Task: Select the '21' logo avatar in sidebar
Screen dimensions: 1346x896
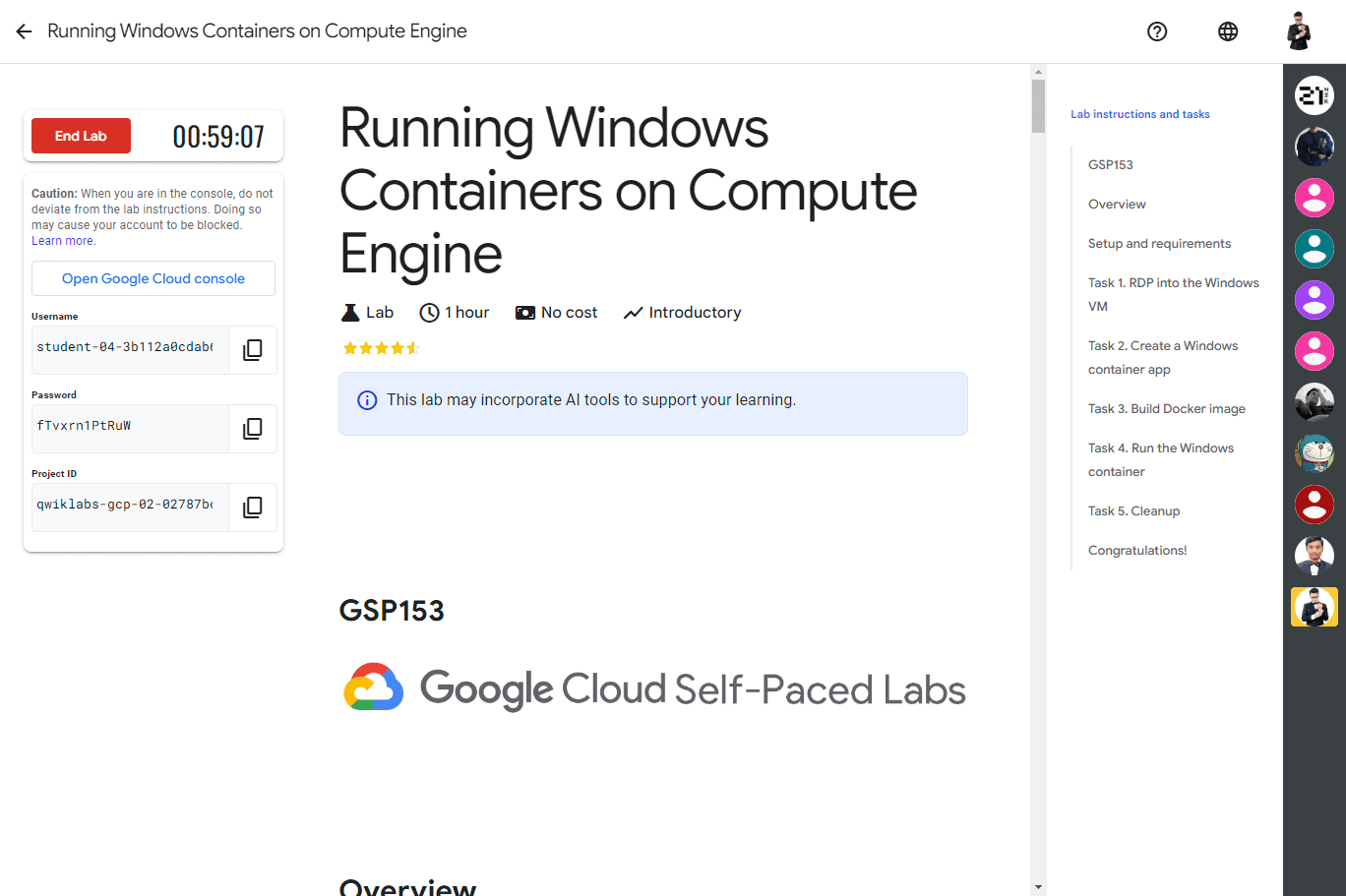Action: [x=1315, y=95]
